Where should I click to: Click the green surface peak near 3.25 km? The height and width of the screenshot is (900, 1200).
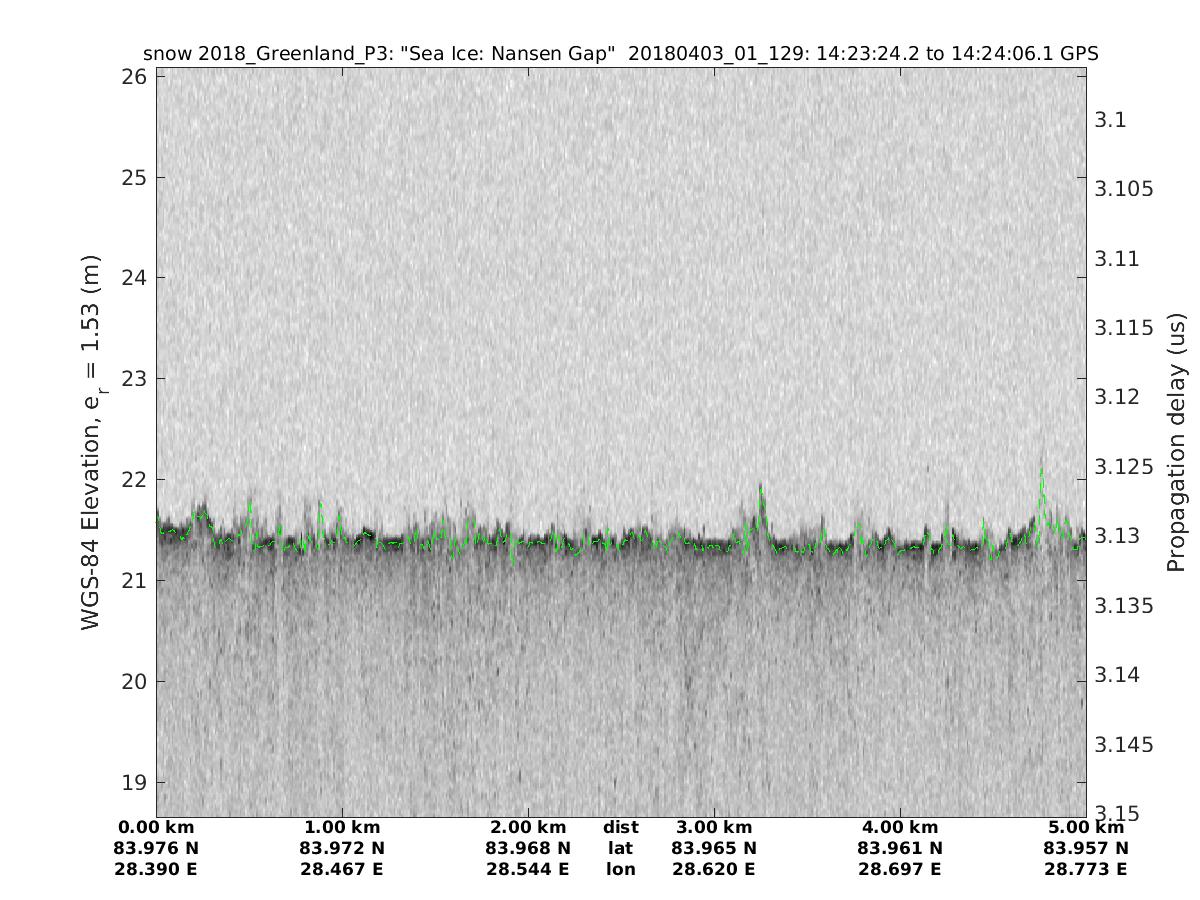point(761,490)
